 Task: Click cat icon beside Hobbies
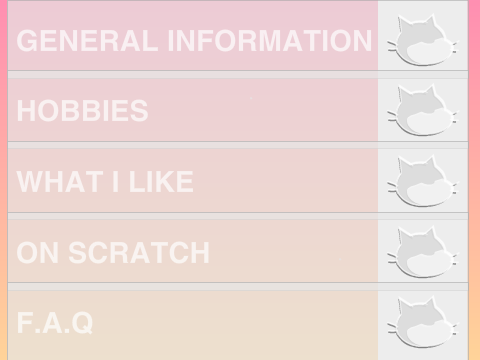coord(423,110)
